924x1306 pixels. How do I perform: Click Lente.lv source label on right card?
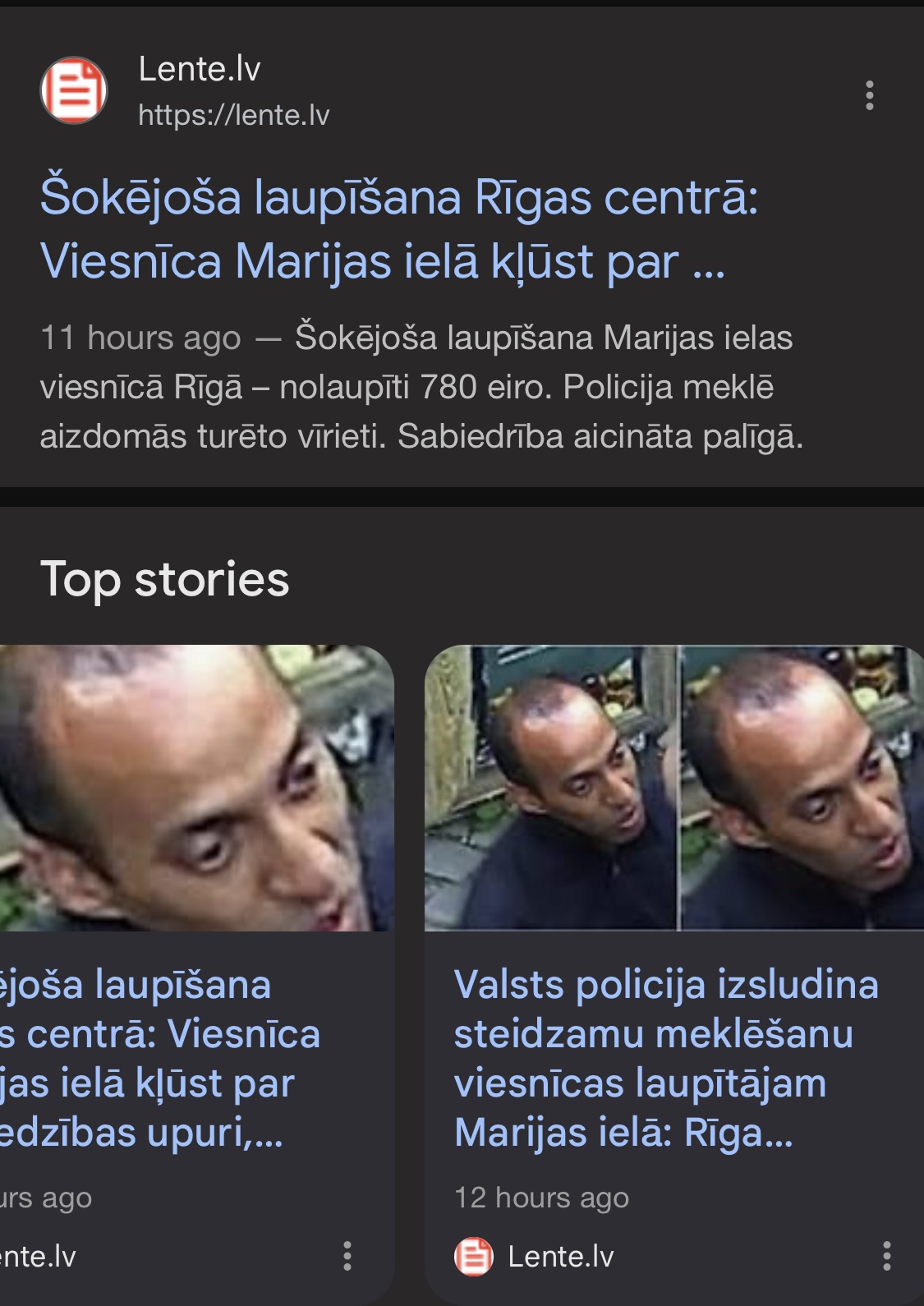tap(561, 1256)
